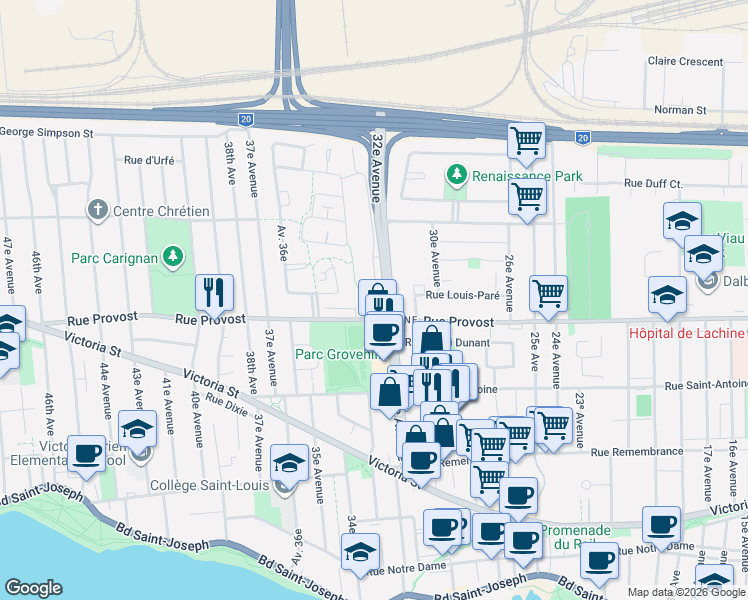Click the Collège Saint-Louis place label

pos(209,485)
